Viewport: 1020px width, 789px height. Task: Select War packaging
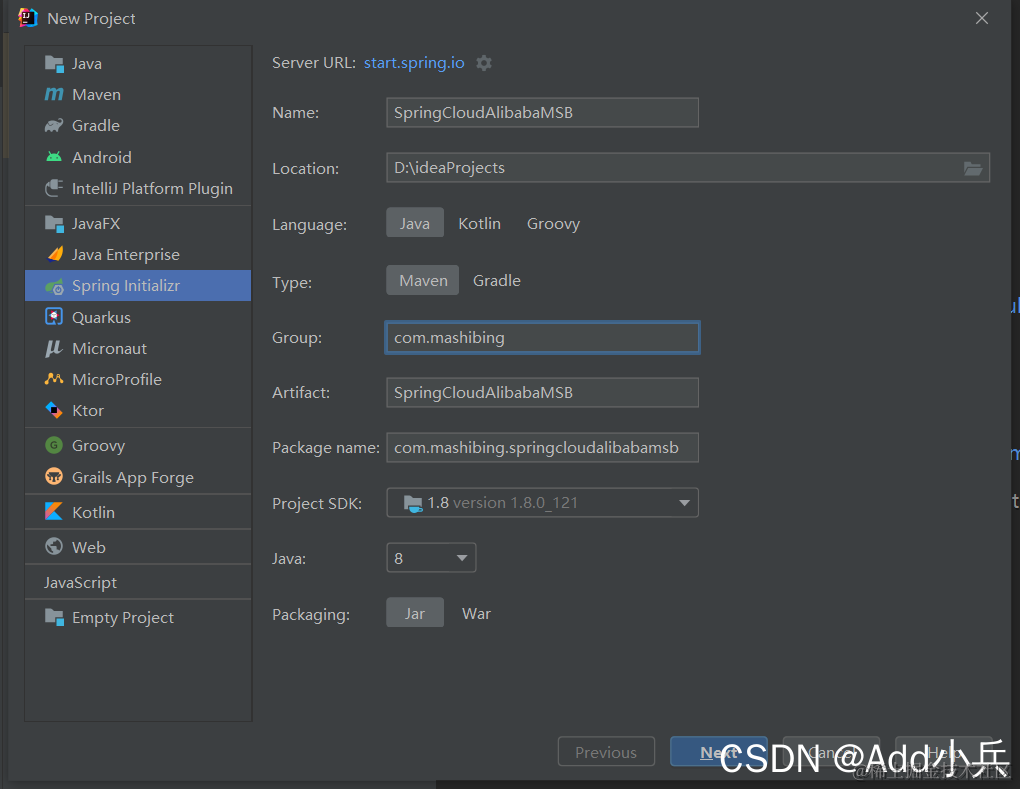(476, 613)
